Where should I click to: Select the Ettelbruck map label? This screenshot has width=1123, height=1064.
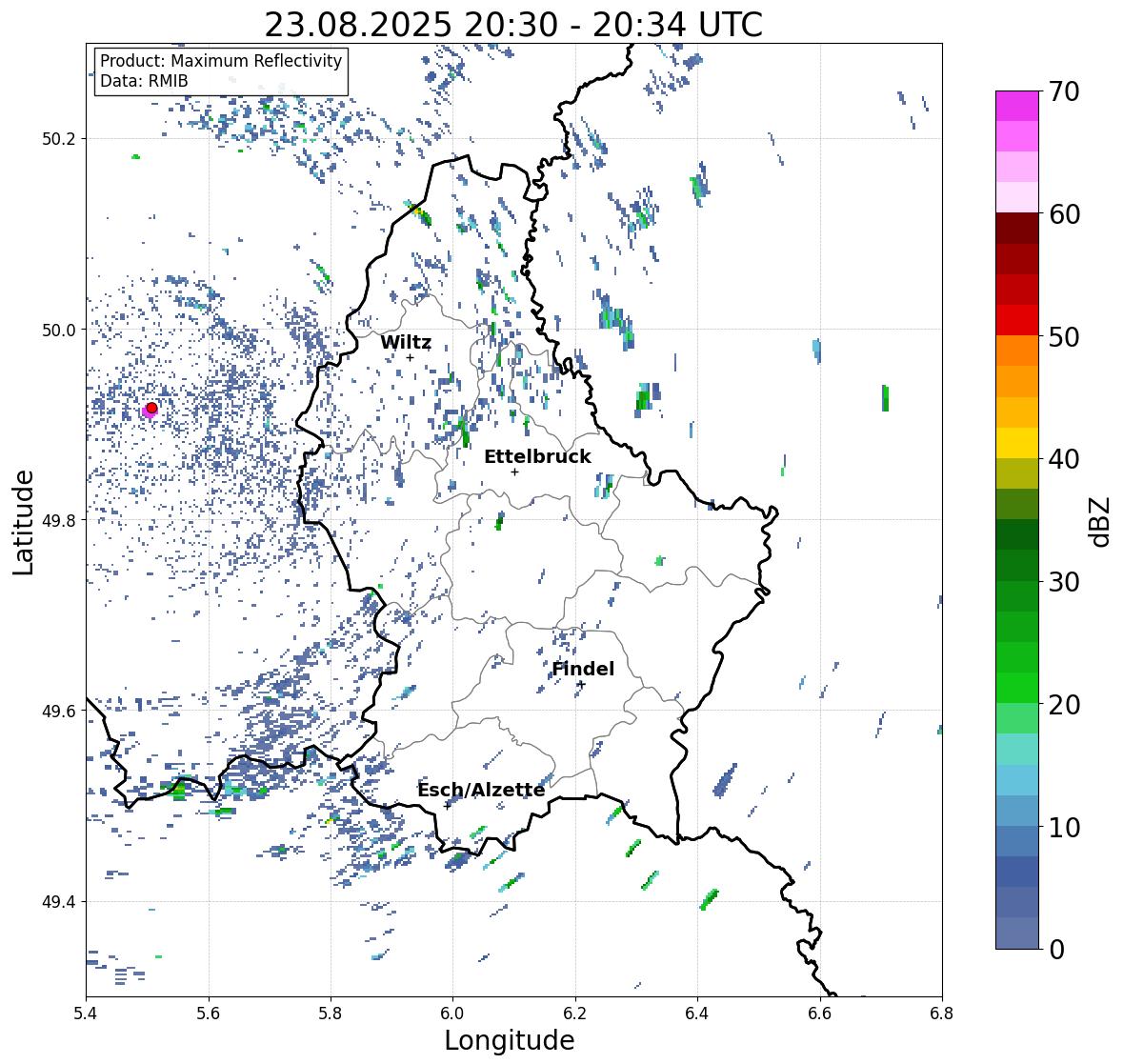[x=537, y=457]
